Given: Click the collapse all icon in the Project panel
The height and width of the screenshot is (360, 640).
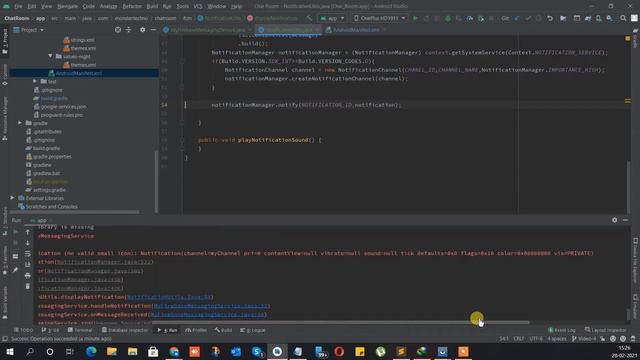Looking at the screenshot, I should point(129,30).
